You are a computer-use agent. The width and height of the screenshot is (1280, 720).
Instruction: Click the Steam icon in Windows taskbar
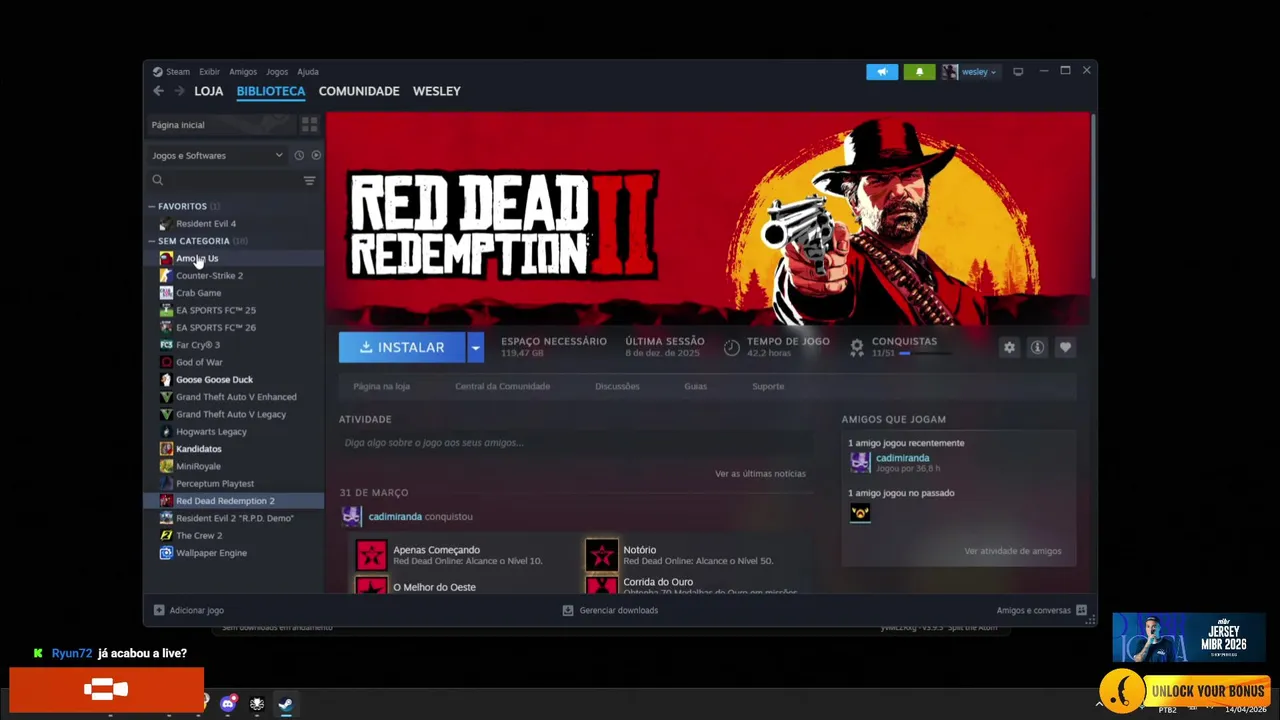[x=285, y=704]
